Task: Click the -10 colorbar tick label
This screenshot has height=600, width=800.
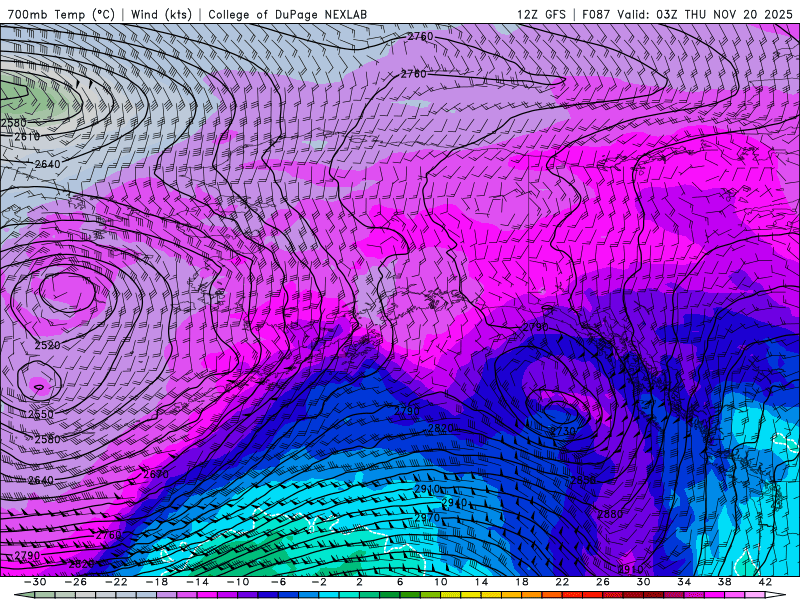Action: pos(238,582)
